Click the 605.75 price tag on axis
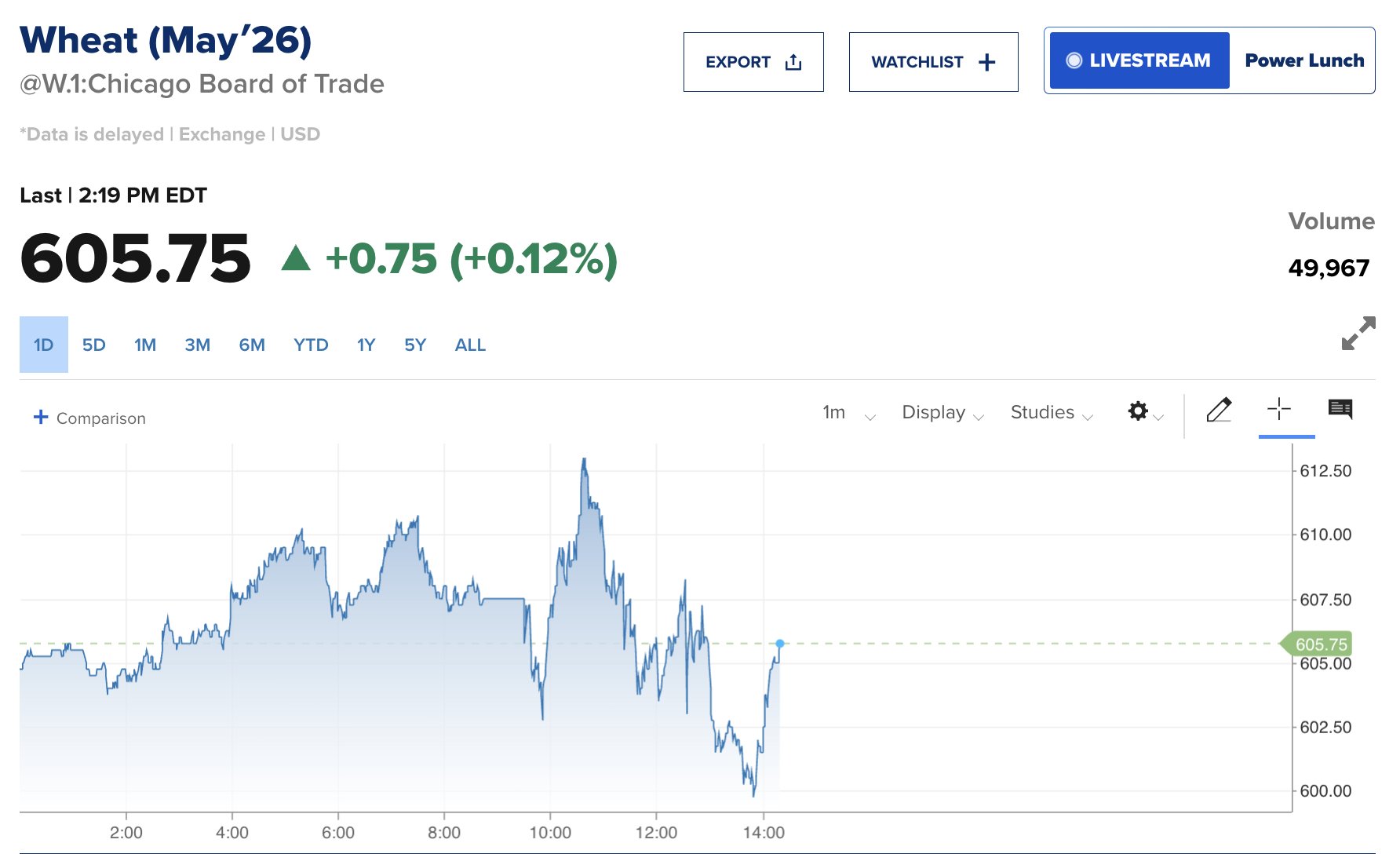Image resolution: width=1400 pixels, height=854 pixels. (1320, 644)
